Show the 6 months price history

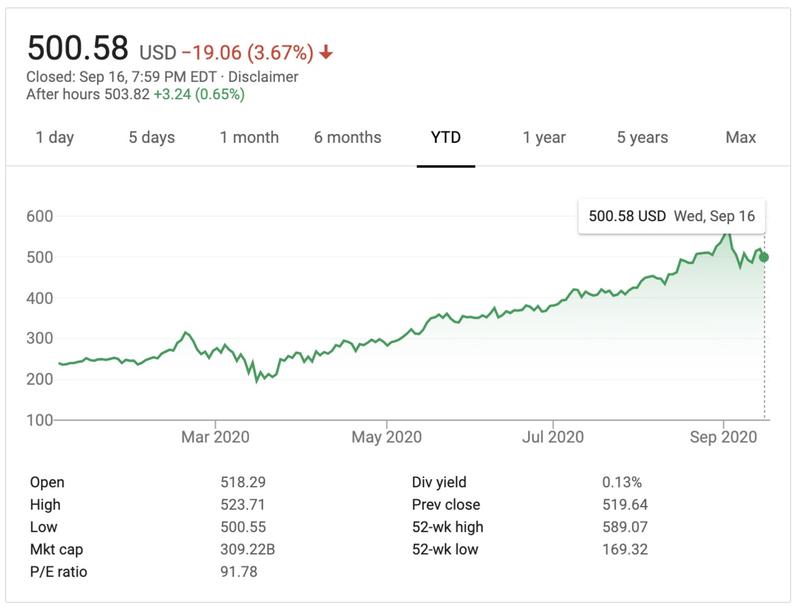click(x=347, y=138)
